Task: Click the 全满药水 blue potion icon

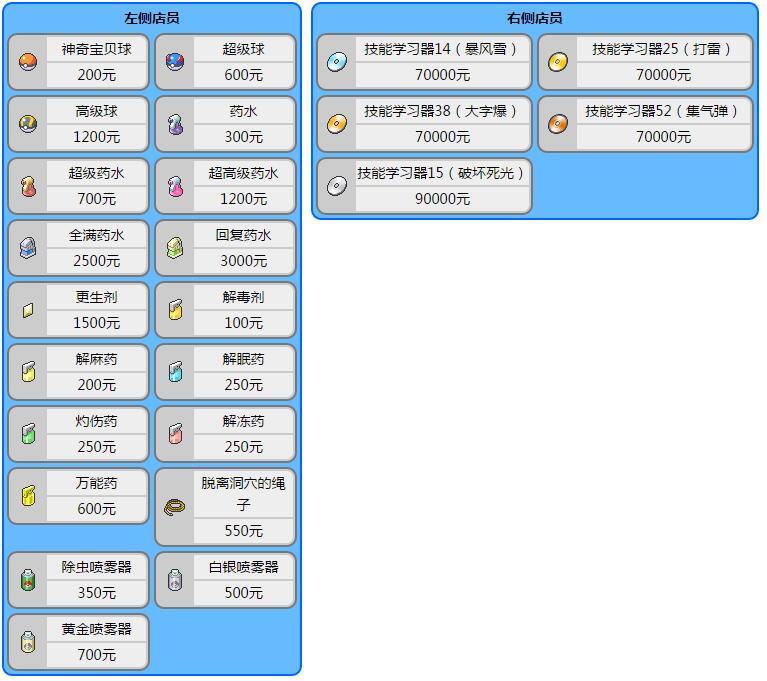Action: [28, 248]
